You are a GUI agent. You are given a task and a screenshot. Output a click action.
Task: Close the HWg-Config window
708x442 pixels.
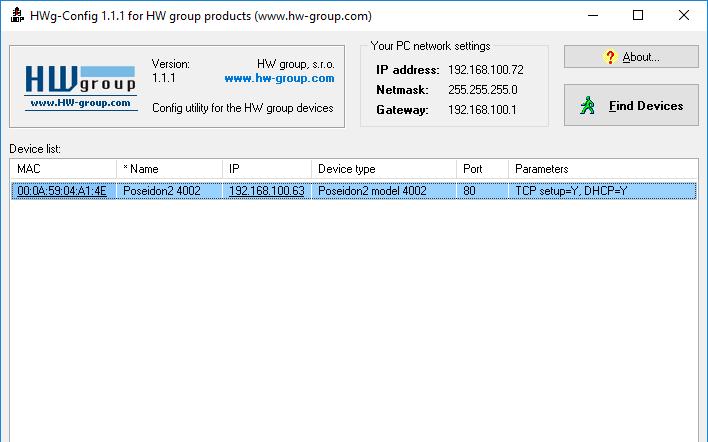coord(684,15)
